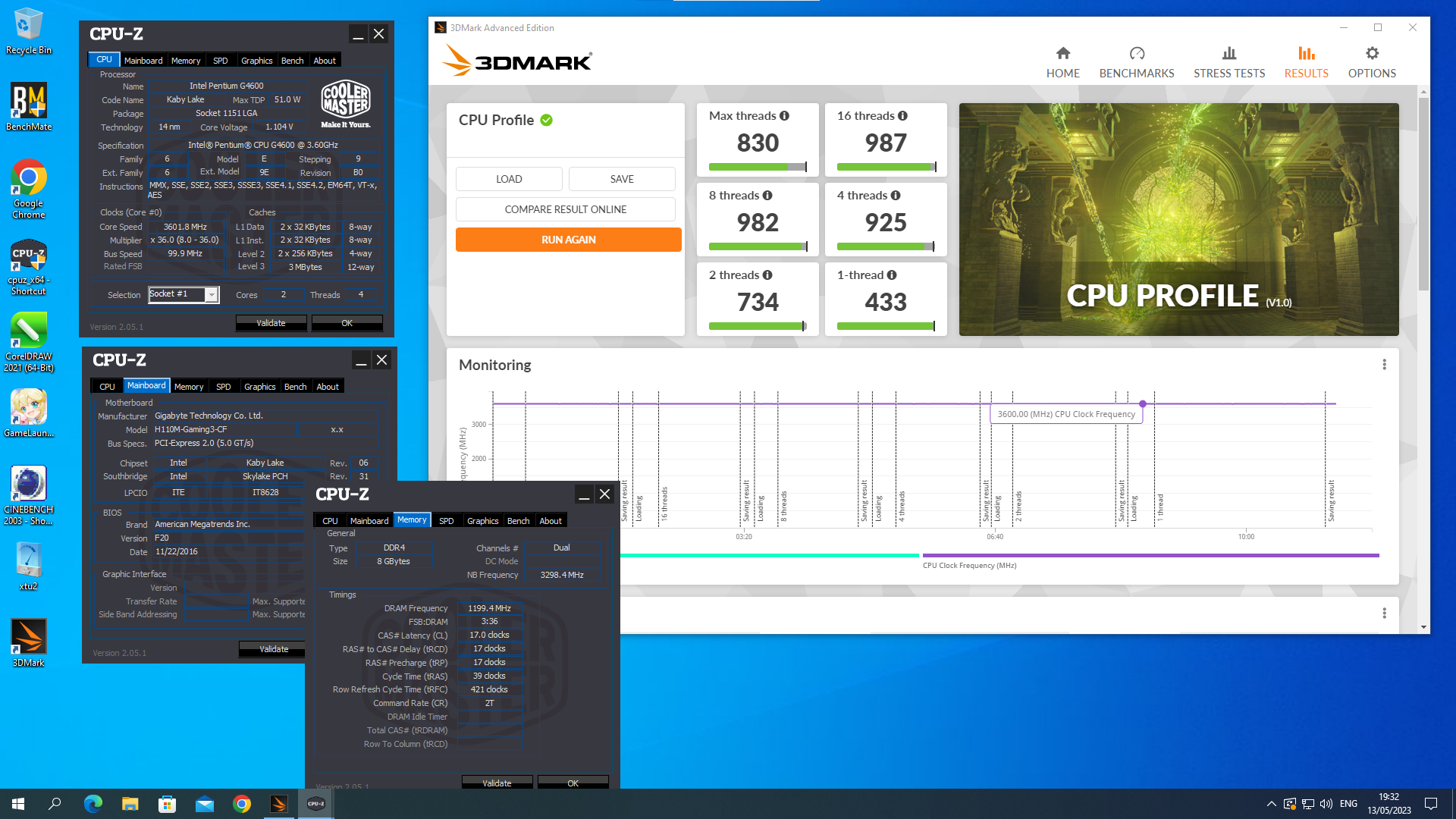
Task: Open Google Chrome desktop shortcut
Action: pos(29,190)
